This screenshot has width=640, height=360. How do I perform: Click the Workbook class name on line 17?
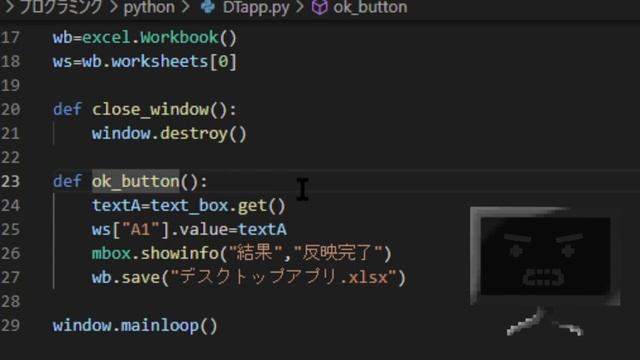[179, 38]
